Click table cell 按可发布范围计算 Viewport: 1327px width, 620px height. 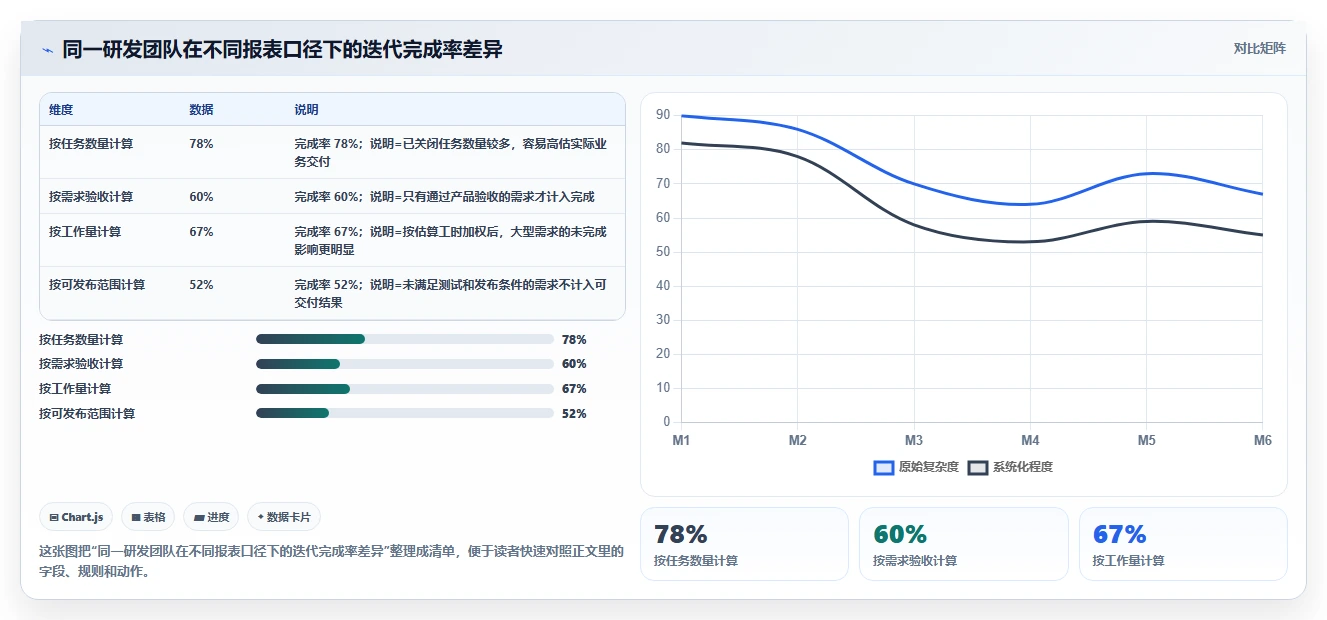(97, 285)
